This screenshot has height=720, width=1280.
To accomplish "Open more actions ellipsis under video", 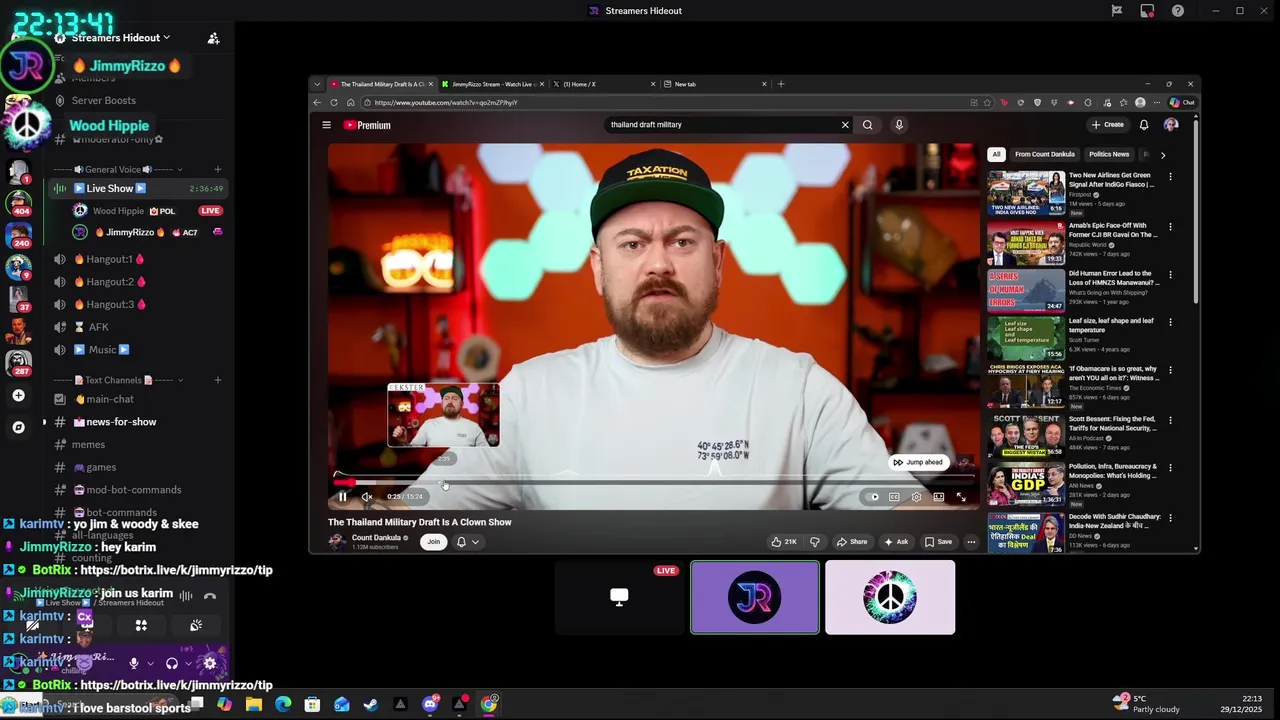I will coord(971,542).
